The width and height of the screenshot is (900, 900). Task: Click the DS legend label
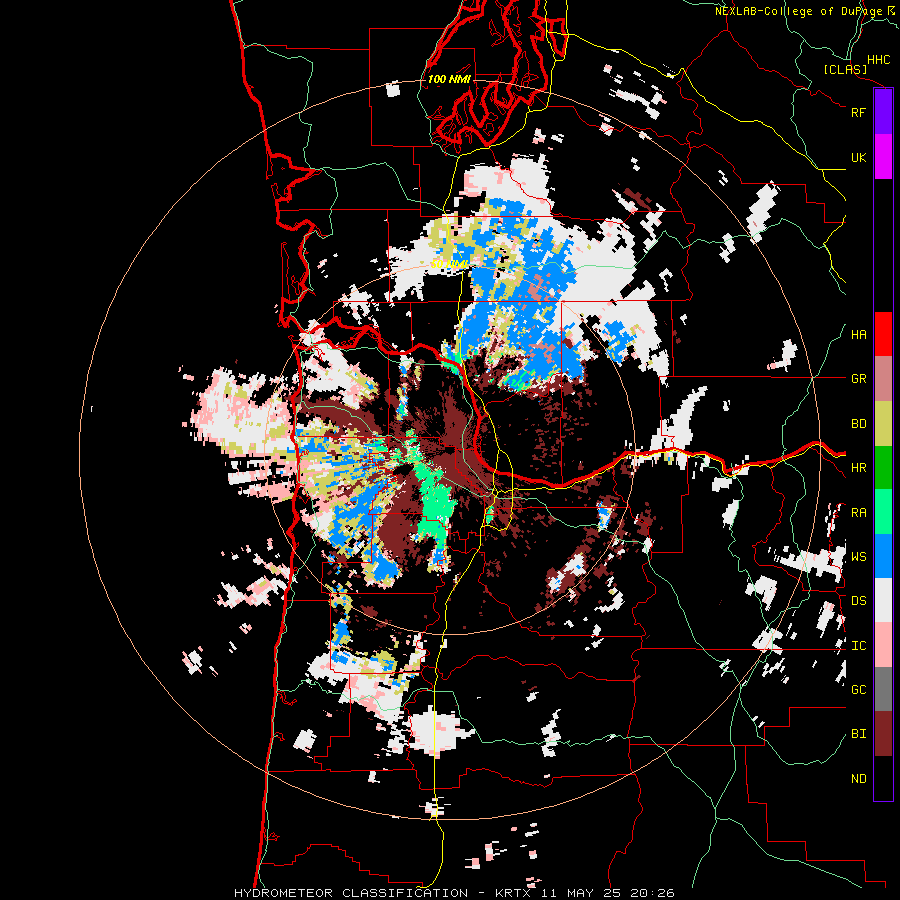[x=858, y=601]
